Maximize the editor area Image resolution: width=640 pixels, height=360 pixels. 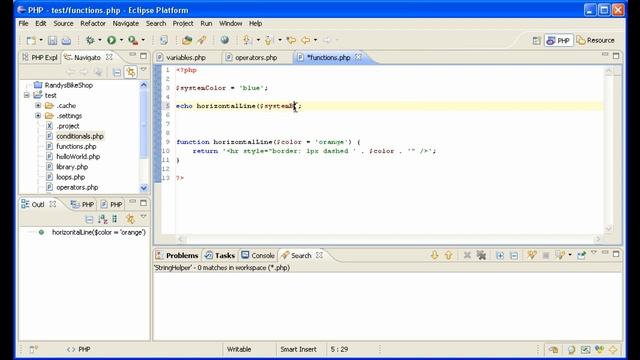tap(616, 56)
